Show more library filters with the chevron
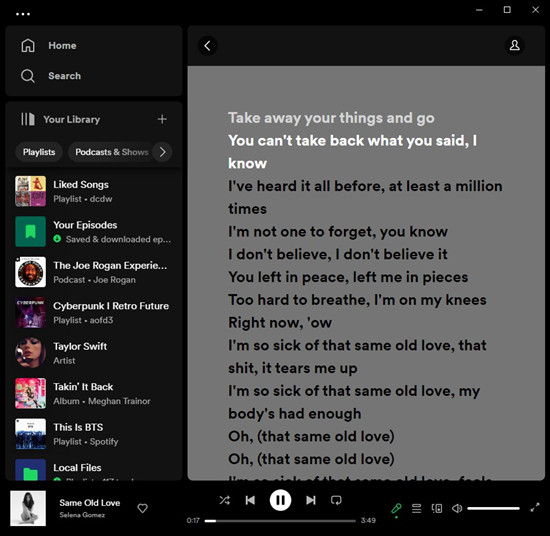This screenshot has height=536, width=550. point(162,152)
